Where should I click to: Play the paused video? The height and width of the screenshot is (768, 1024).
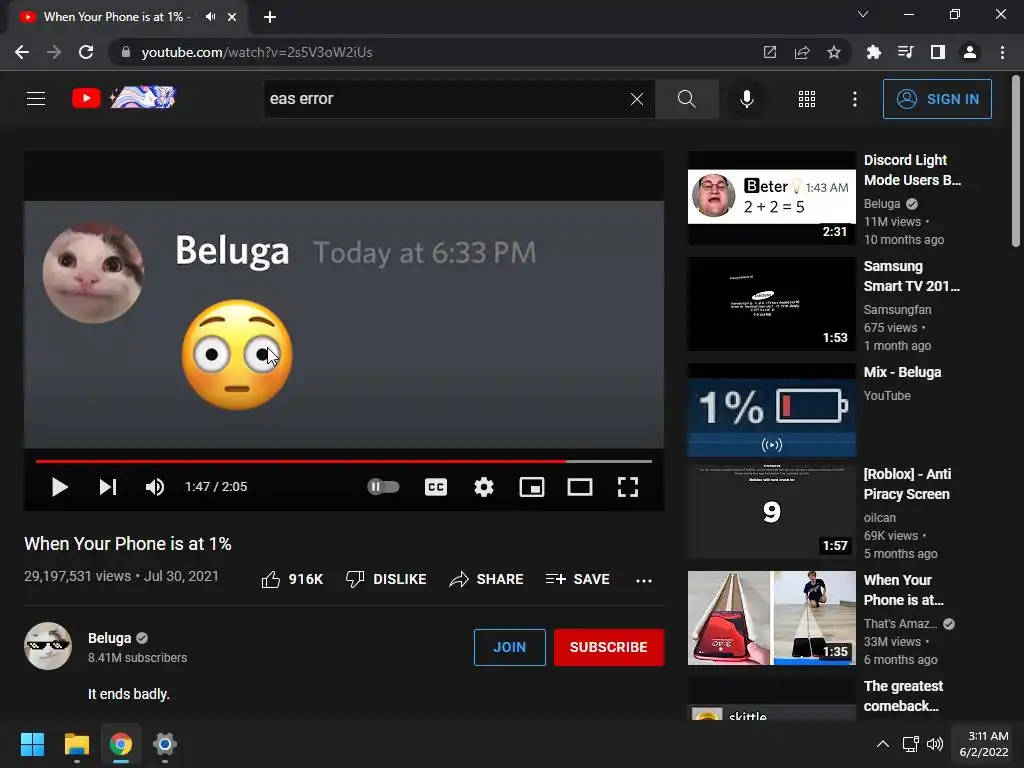(x=59, y=487)
